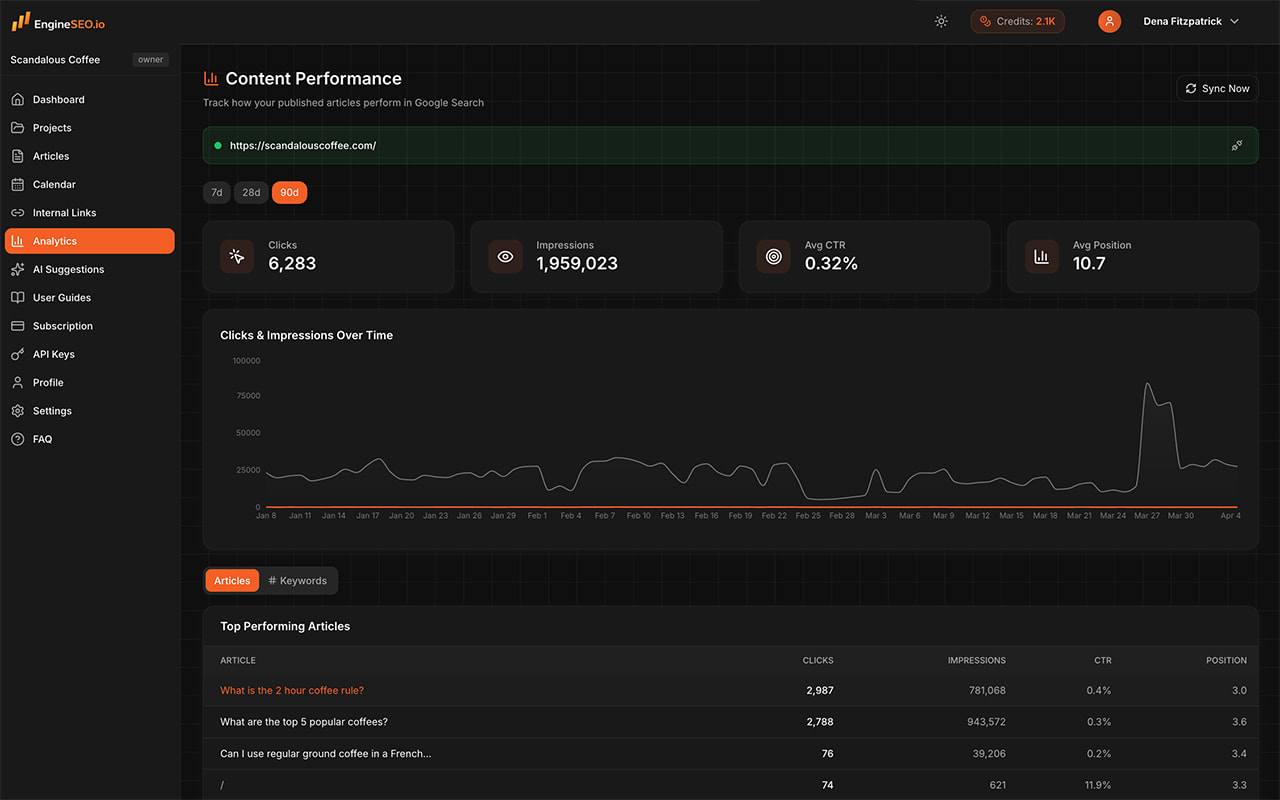Click the 1,959,023 impressions value

(577, 264)
